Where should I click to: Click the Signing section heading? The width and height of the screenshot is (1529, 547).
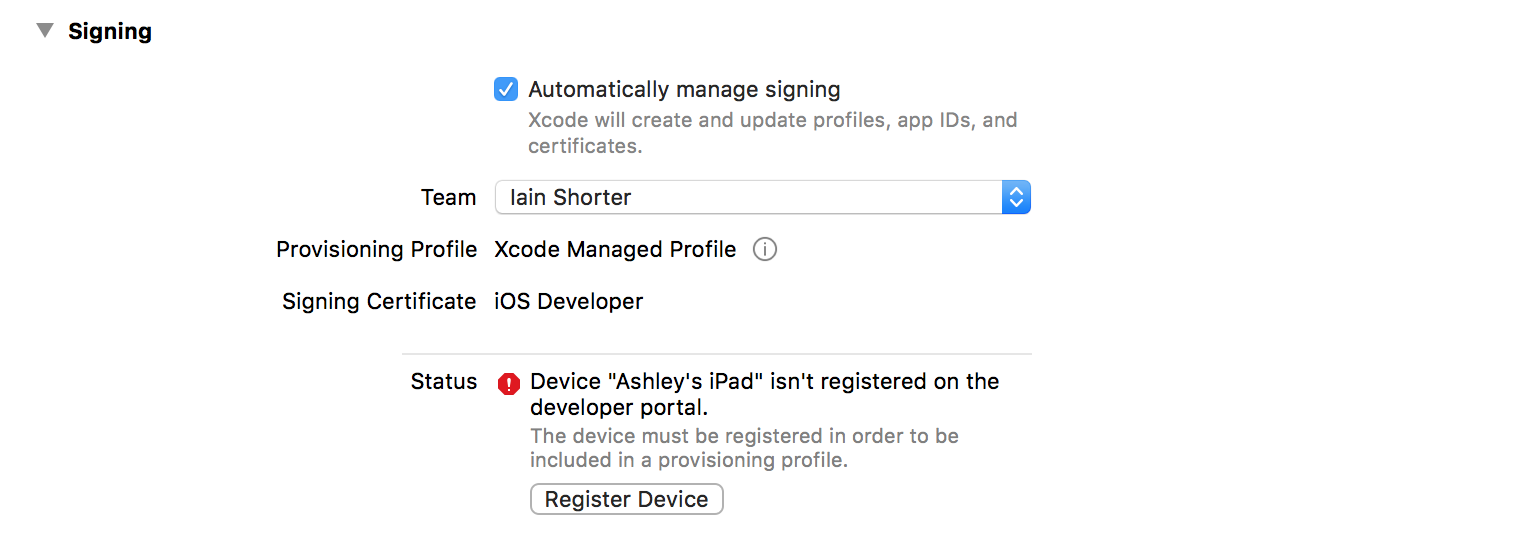(x=110, y=31)
